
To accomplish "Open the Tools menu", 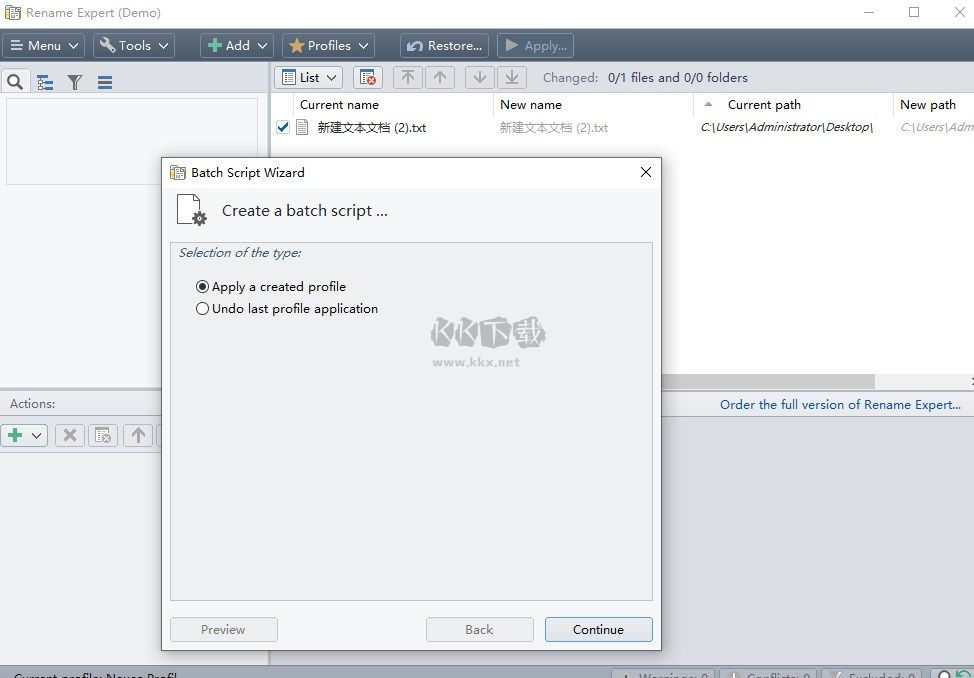I will (x=133, y=45).
